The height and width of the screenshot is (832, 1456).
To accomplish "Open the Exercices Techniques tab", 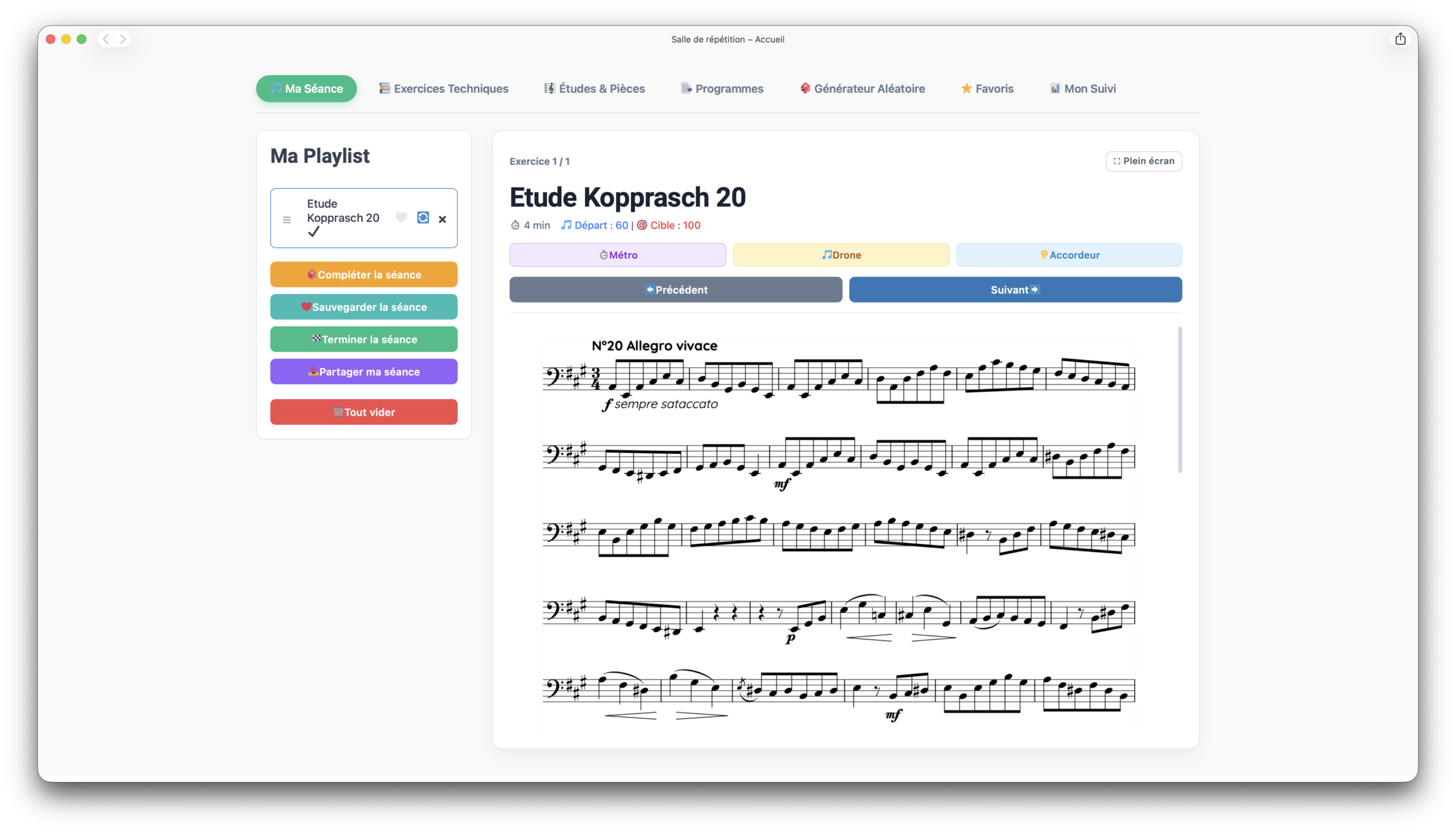I will [444, 89].
